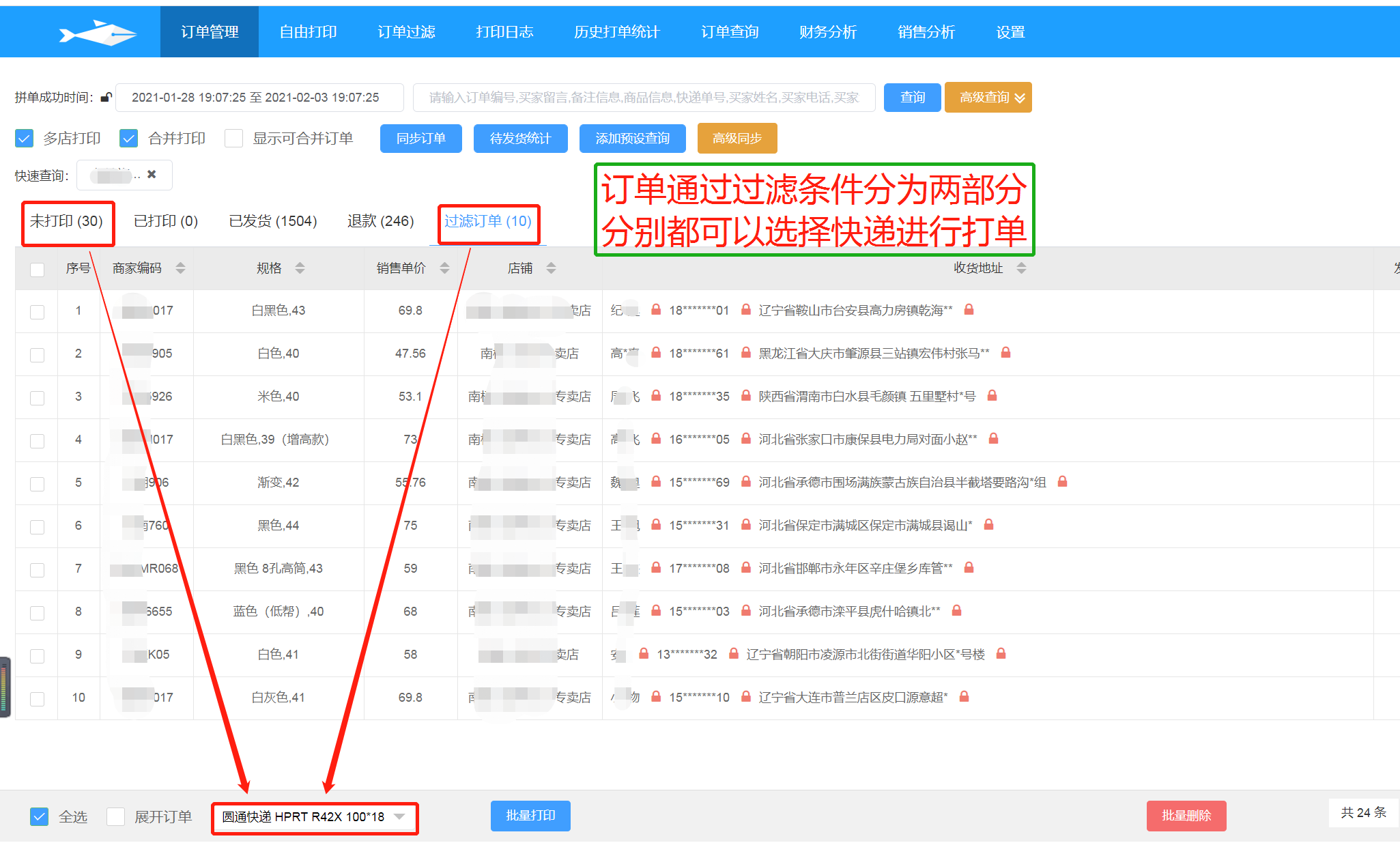Click sort arrows on 规格 column

(x=300, y=268)
